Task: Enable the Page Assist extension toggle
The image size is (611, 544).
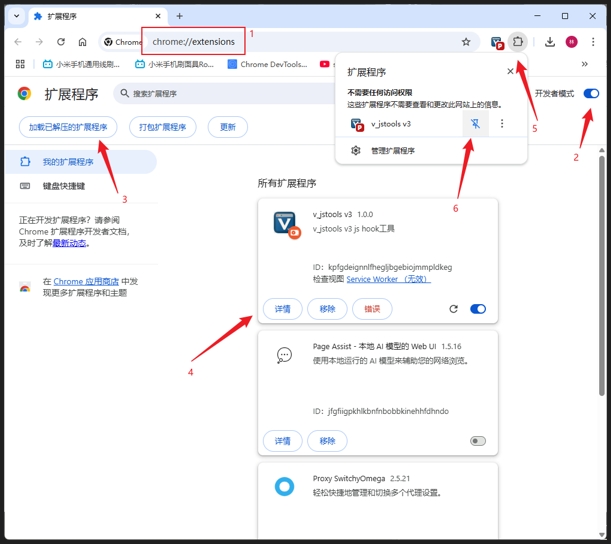Action: pos(478,441)
